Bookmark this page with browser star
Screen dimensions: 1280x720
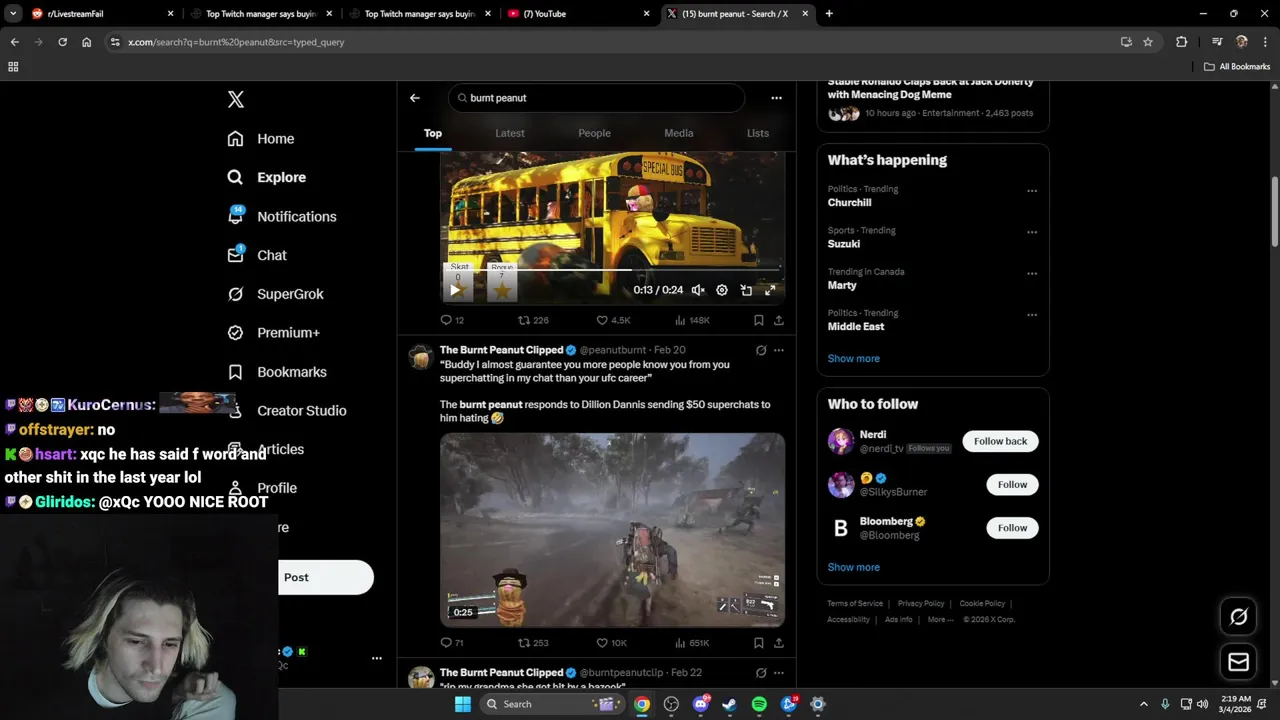[x=1148, y=42]
